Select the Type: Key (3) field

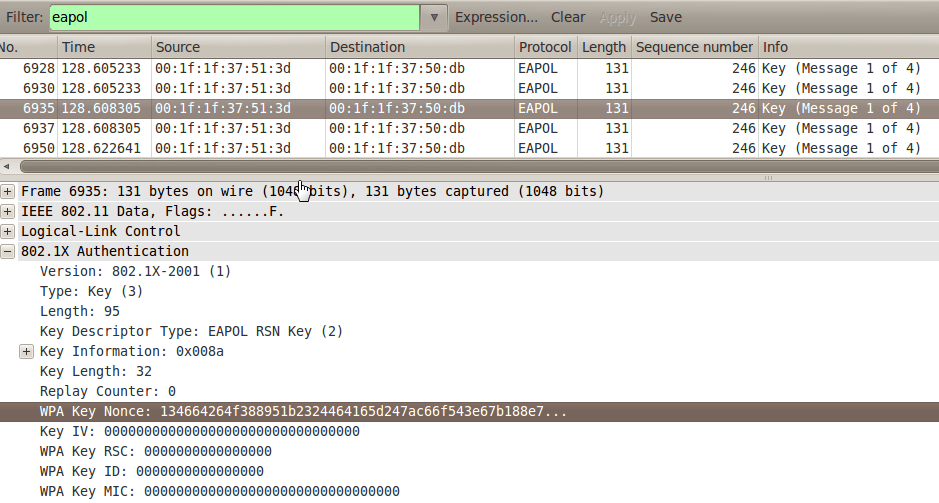click(91, 292)
